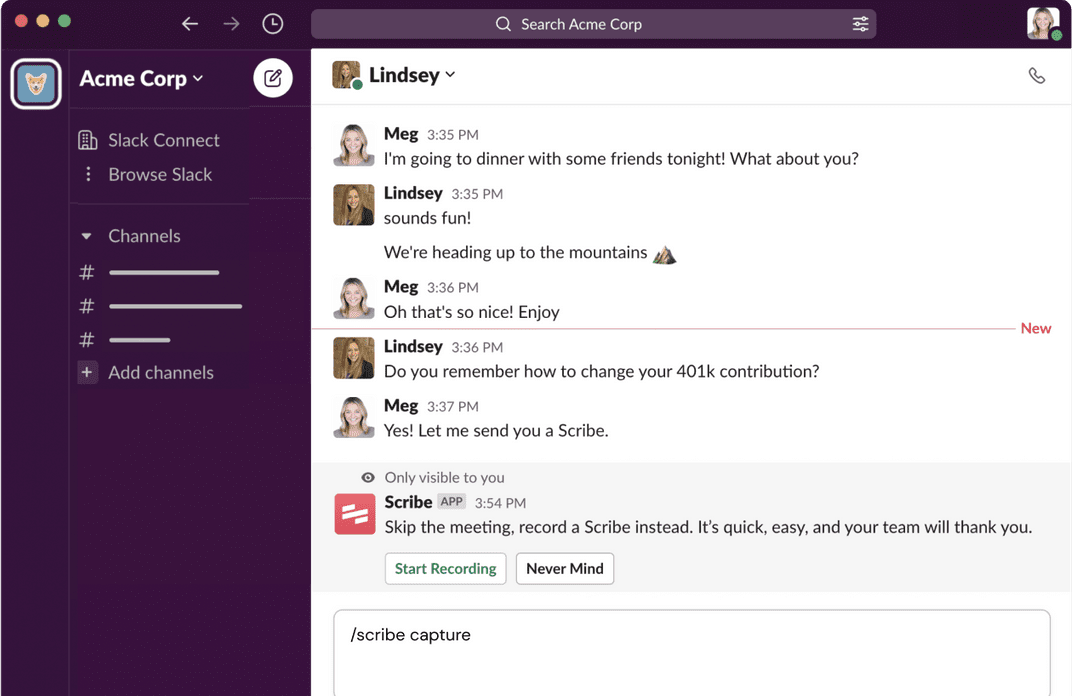The image size is (1074, 696).
Task: Open search filters via the sliders icon
Action: click(860, 23)
